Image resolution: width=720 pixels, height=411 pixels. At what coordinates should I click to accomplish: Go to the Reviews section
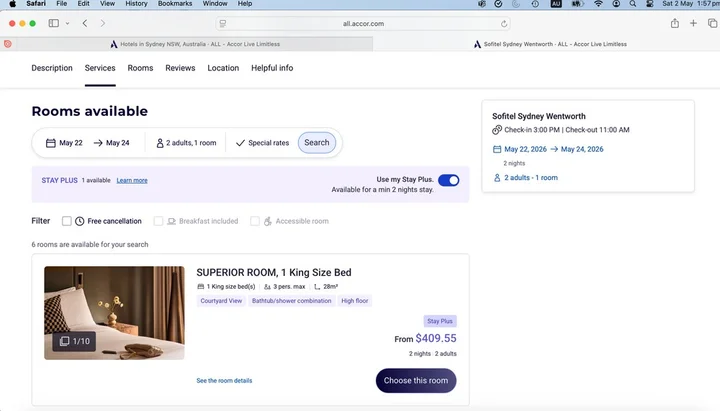point(180,68)
